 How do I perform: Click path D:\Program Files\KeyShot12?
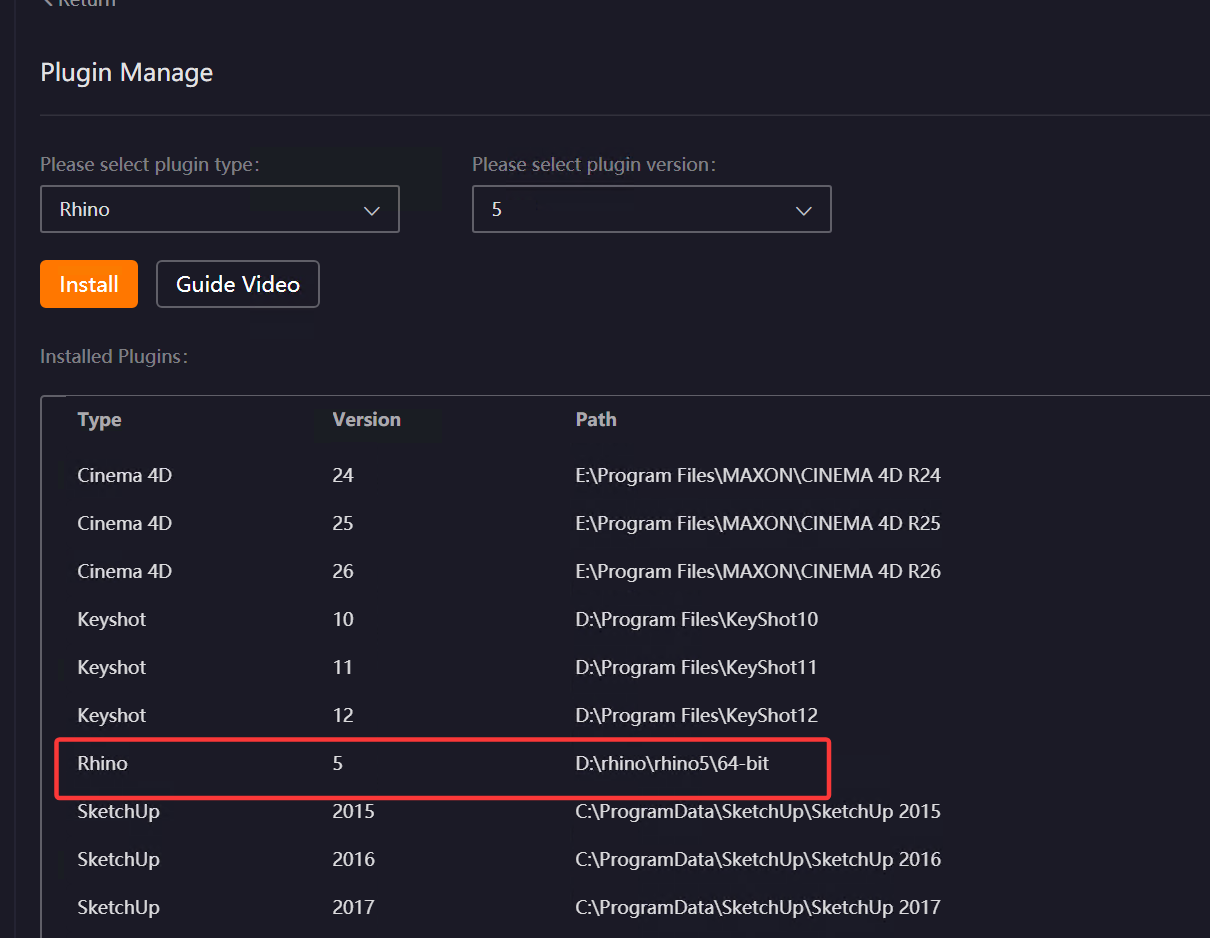pyautogui.click(x=697, y=715)
